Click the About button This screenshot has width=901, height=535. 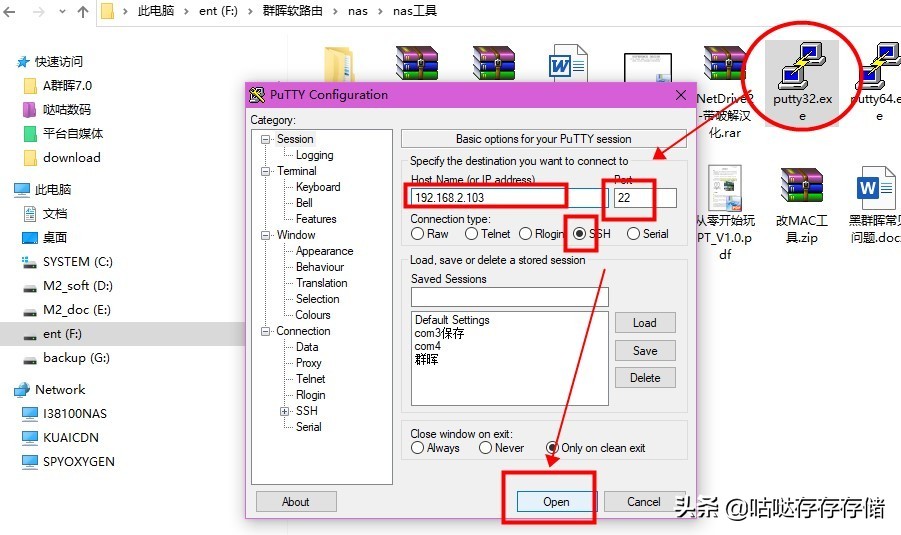tap(296, 502)
